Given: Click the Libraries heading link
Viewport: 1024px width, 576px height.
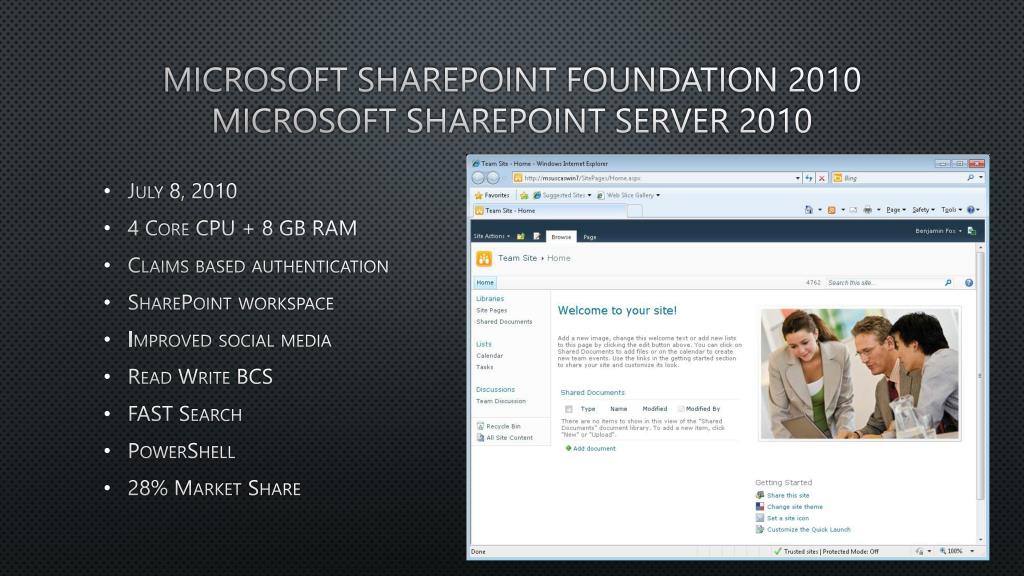Looking at the screenshot, I should click(490, 298).
